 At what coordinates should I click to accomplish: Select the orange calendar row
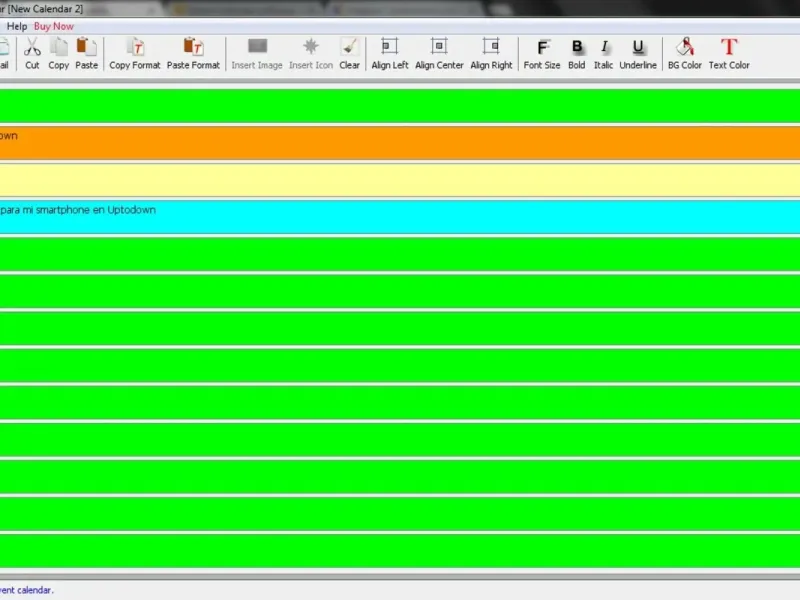400,143
